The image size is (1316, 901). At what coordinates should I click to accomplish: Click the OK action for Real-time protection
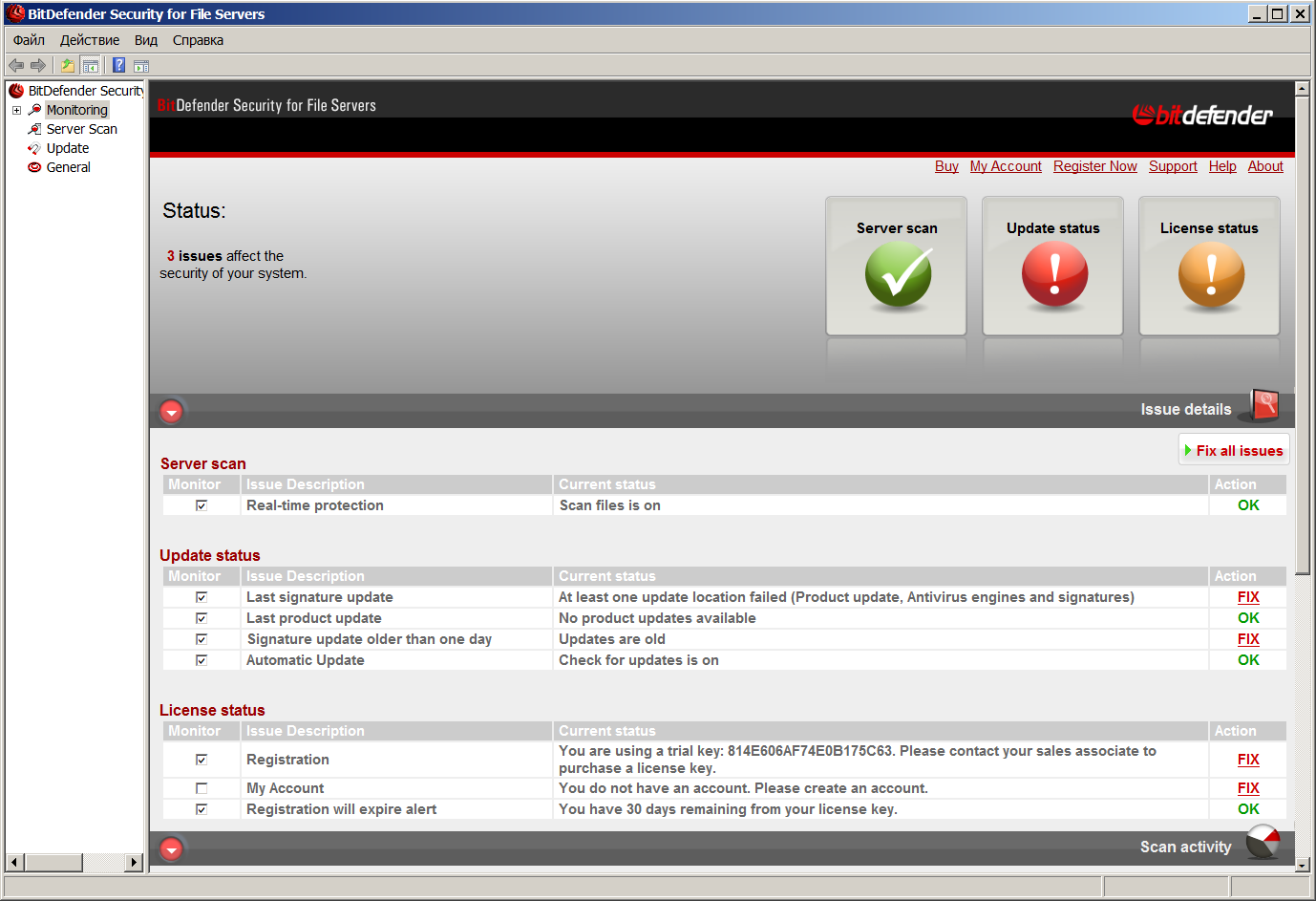pos(1248,505)
